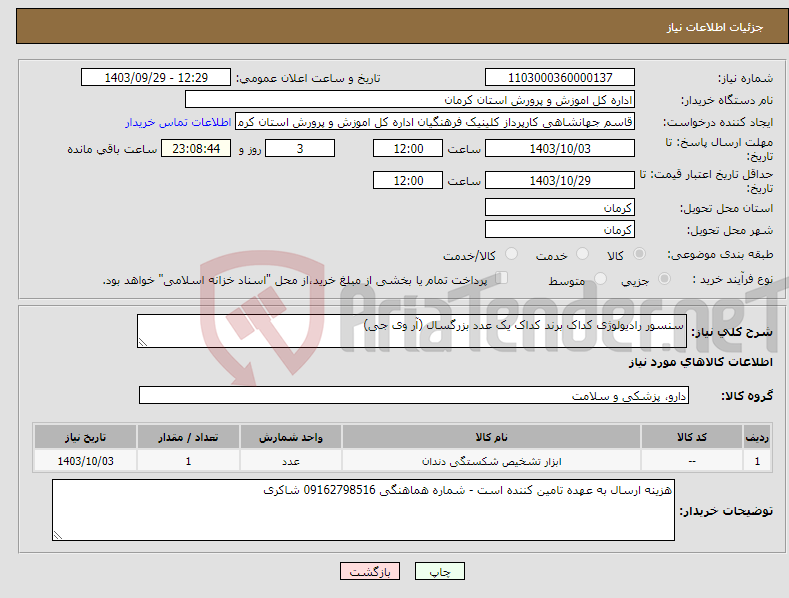Click the نام کالا column header
Screen dimensions: 789x598
491,437
